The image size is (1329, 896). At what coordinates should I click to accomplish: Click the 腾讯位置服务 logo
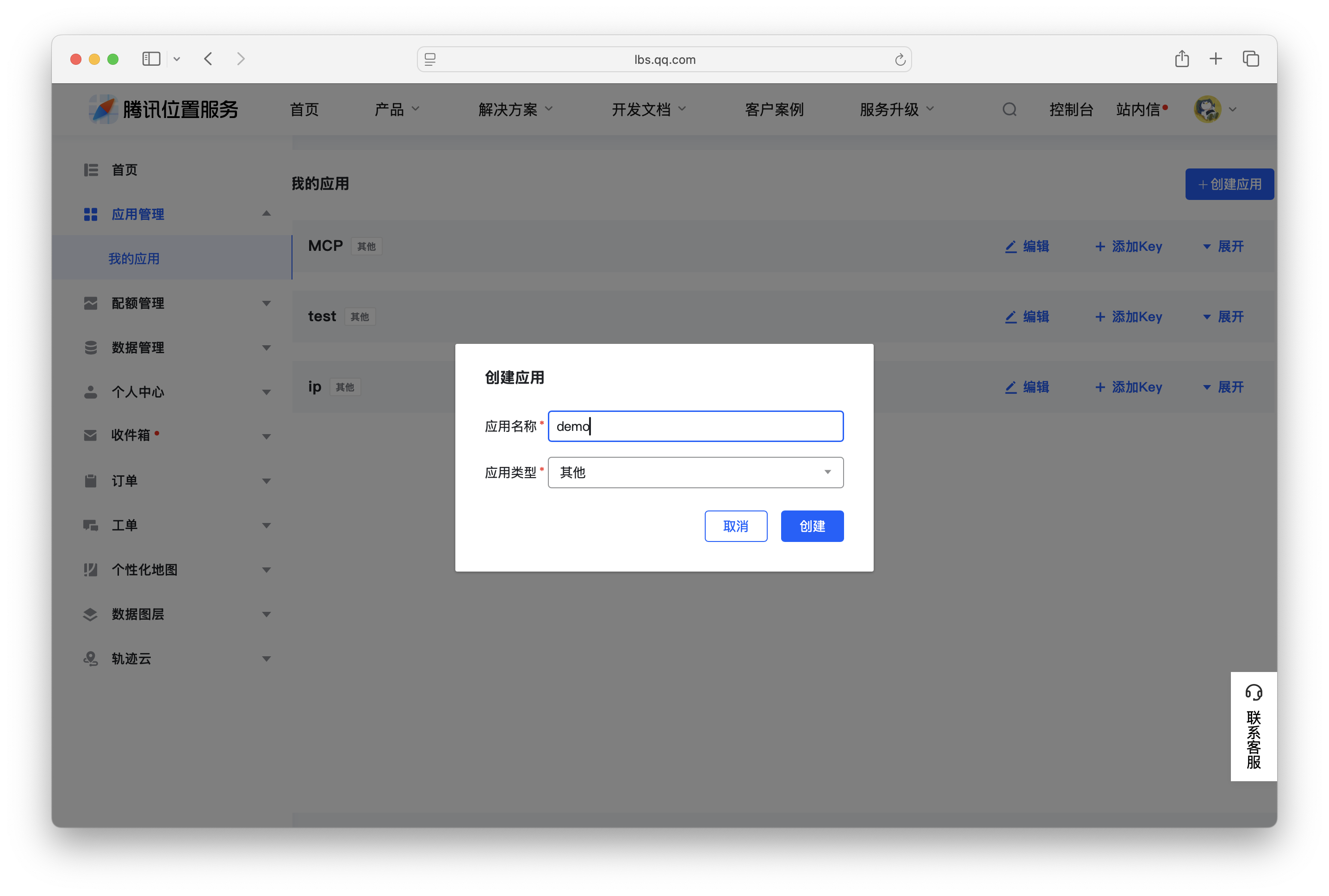(x=163, y=109)
